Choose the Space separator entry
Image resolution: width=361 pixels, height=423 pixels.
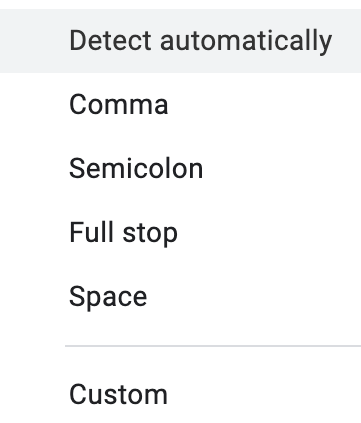(x=180, y=297)
